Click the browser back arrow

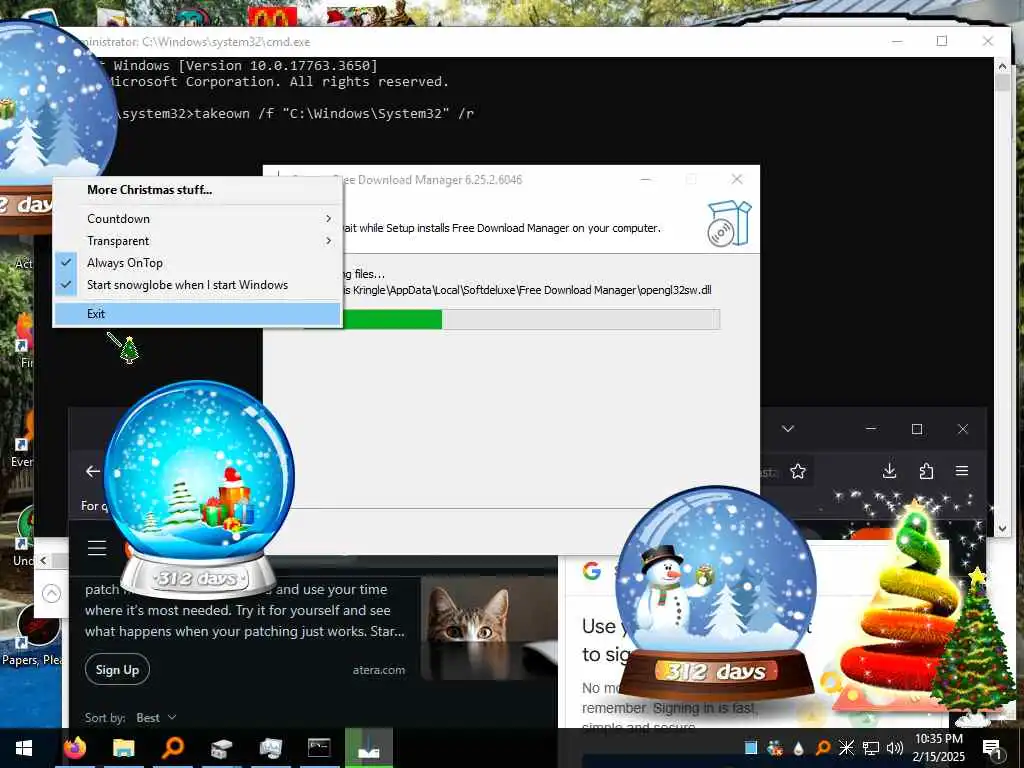93,472
